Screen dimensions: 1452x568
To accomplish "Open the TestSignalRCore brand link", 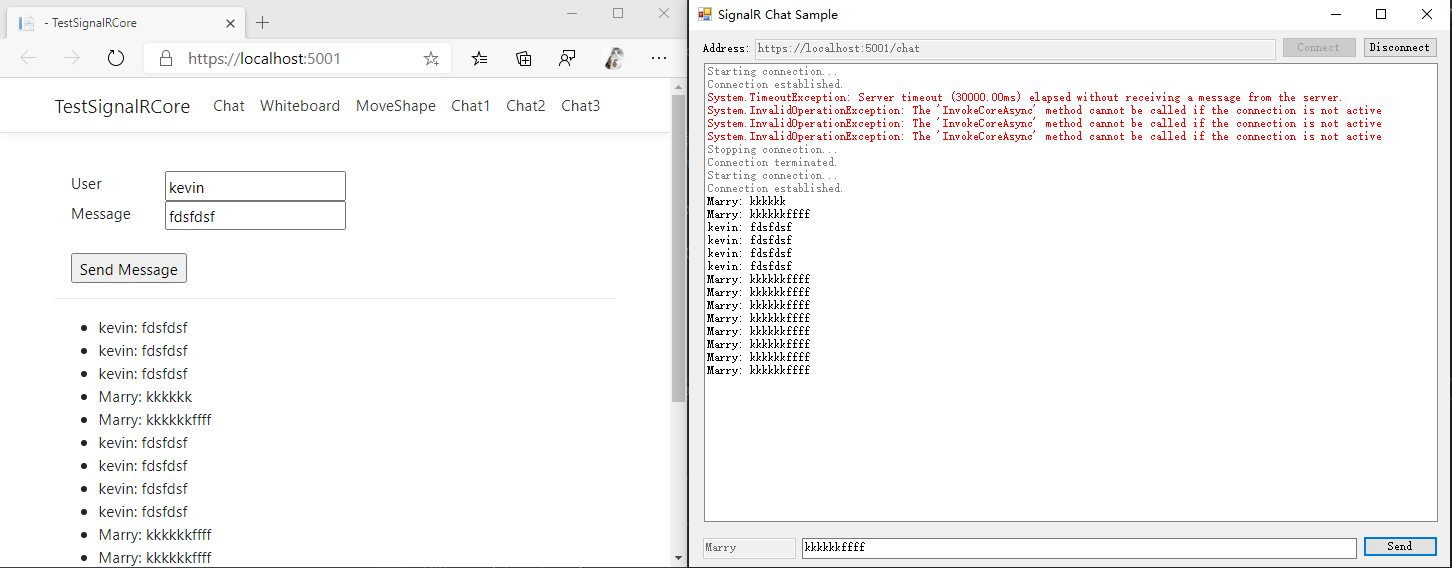I will (x=122, y=106).
